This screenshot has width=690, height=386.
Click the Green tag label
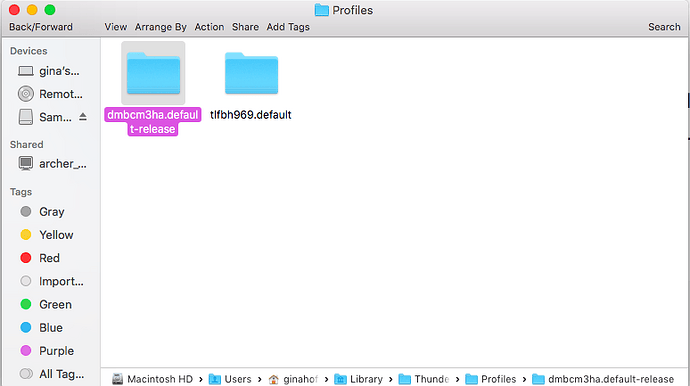pos(55,304)
